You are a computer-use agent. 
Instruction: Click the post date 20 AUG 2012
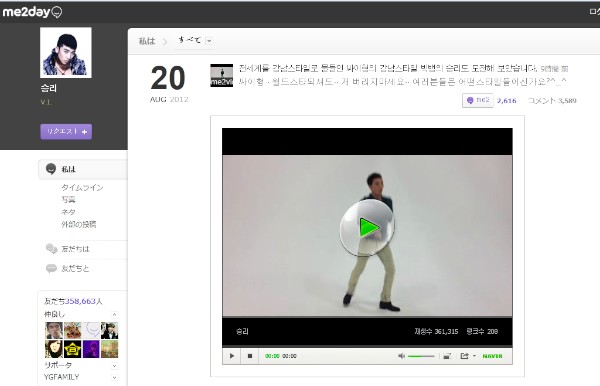pyautogui.click(x=169, y=84)
